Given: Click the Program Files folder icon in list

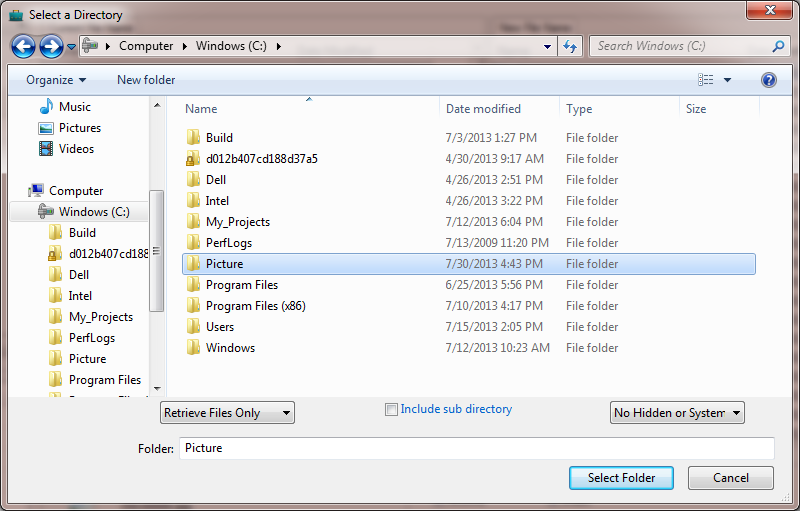Looking at the screenshot, I should tap(193, 285).
